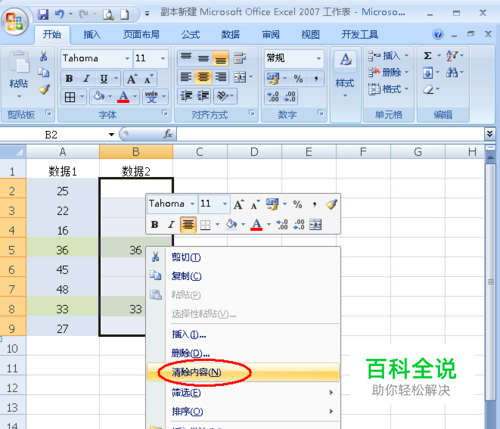Toggle align text right in ribbon
The image size is (500, 429).
click(220, 77)
